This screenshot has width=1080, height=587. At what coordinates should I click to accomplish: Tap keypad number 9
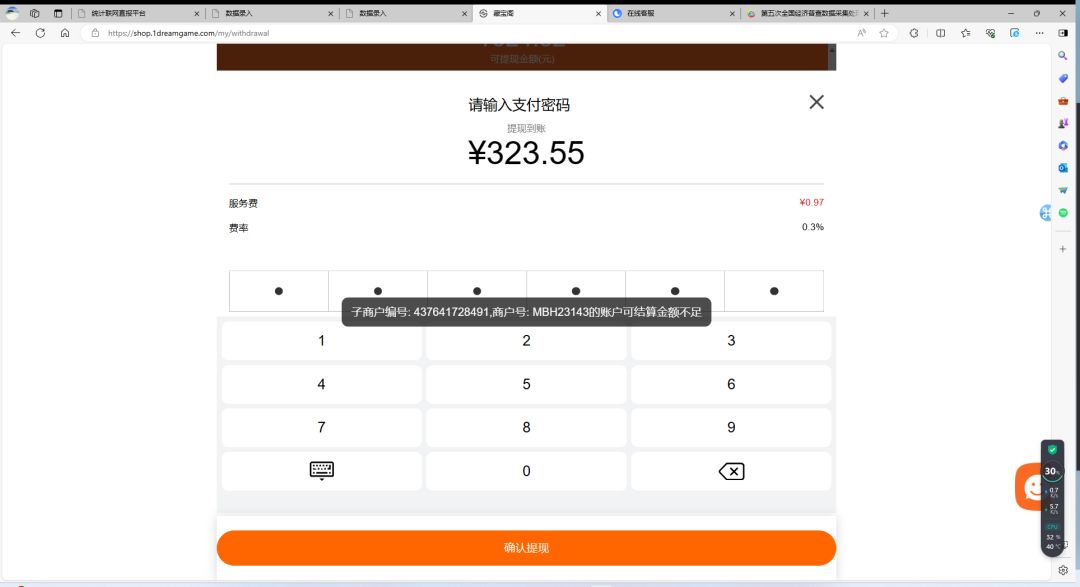tap(731, 427)
